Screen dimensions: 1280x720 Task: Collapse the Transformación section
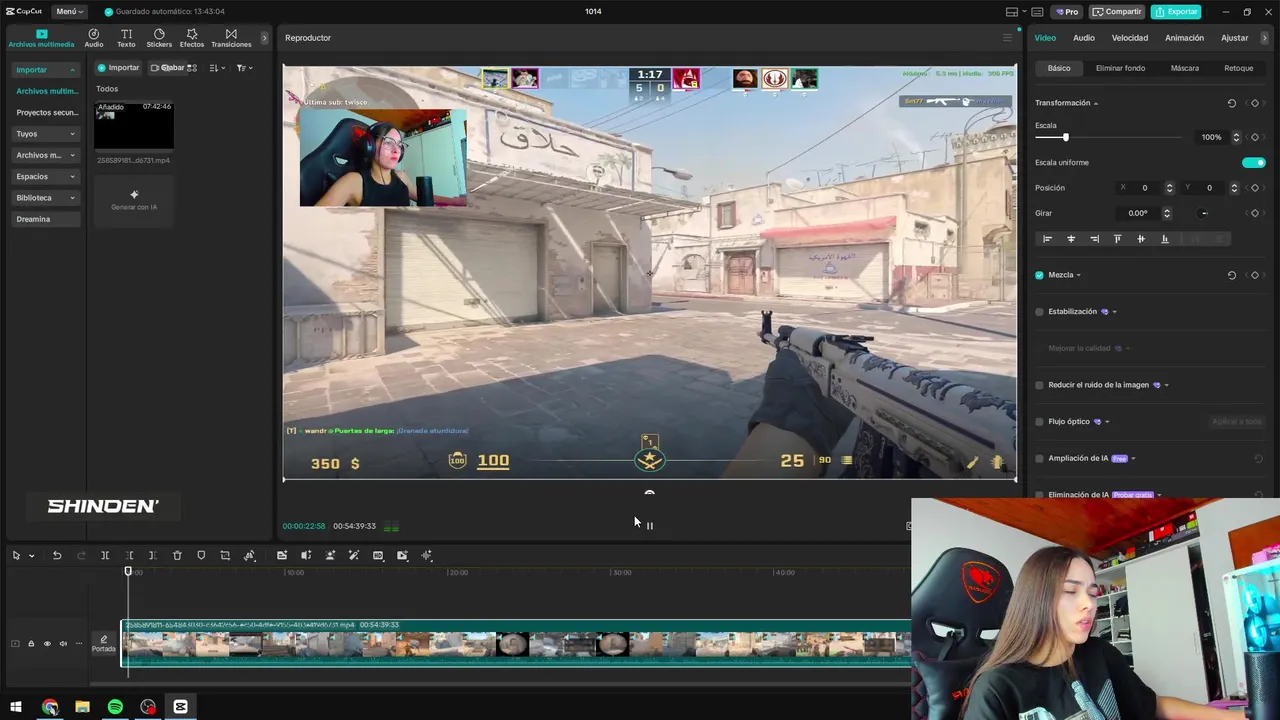click(1096, 103)
